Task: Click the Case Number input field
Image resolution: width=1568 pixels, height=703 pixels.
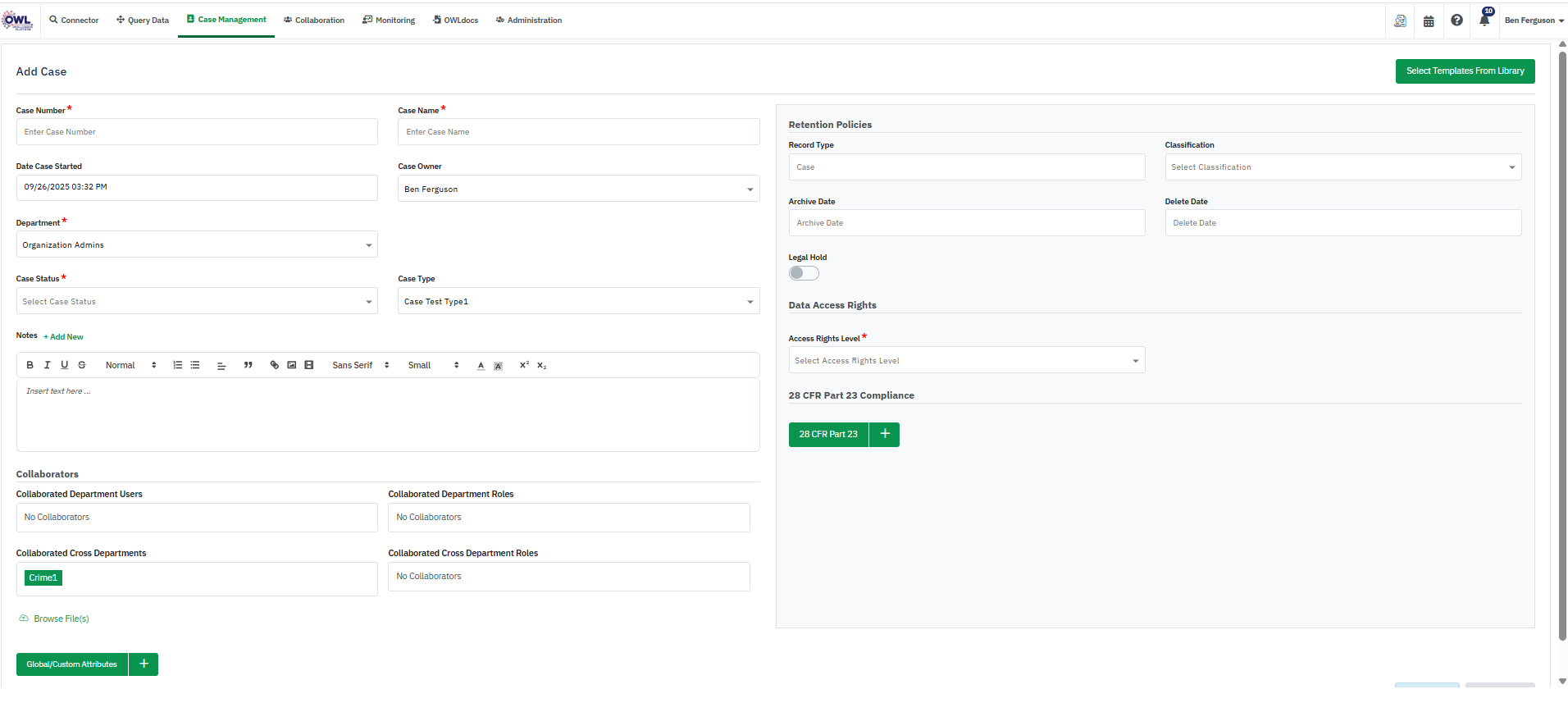Action: point(197,132)
